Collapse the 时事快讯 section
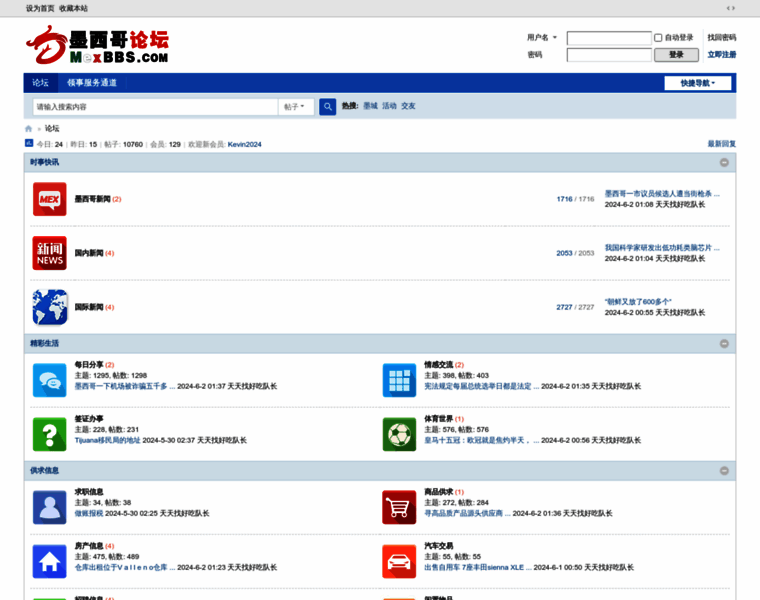Screen dimensions: 760x600 (x=724, y=162)
